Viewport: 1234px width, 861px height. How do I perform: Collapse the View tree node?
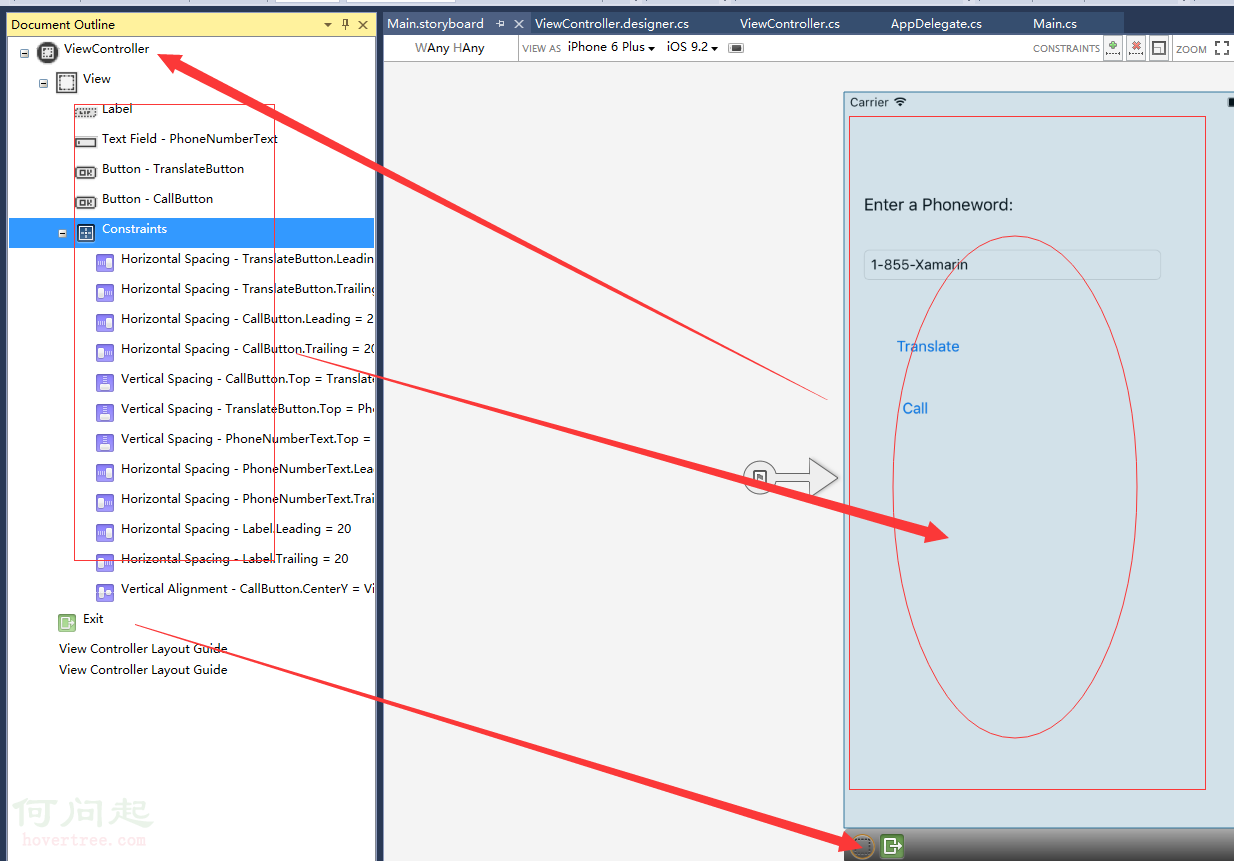click(43, 84)
